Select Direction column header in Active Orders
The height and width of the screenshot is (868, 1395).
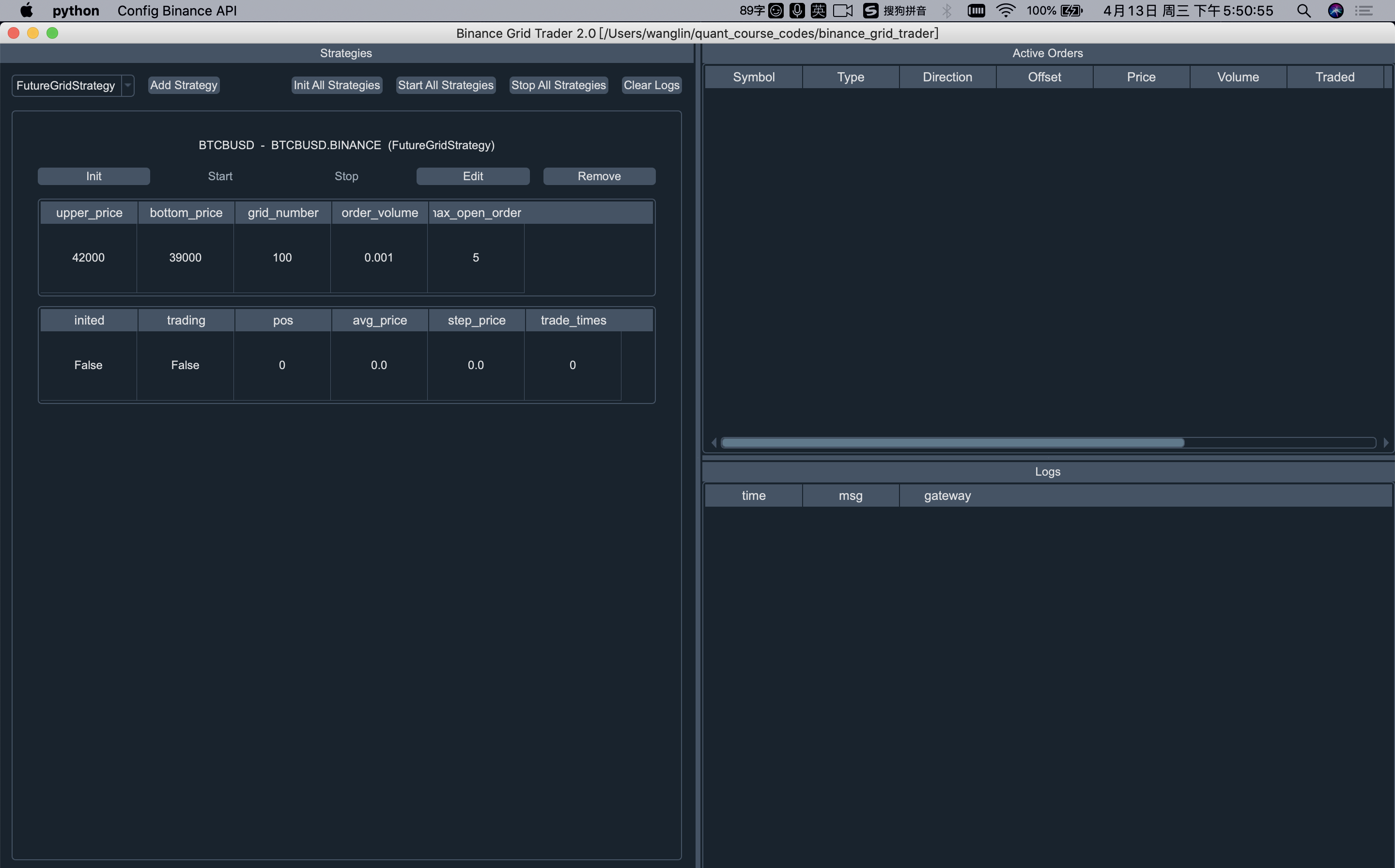[x=947, y=76]
